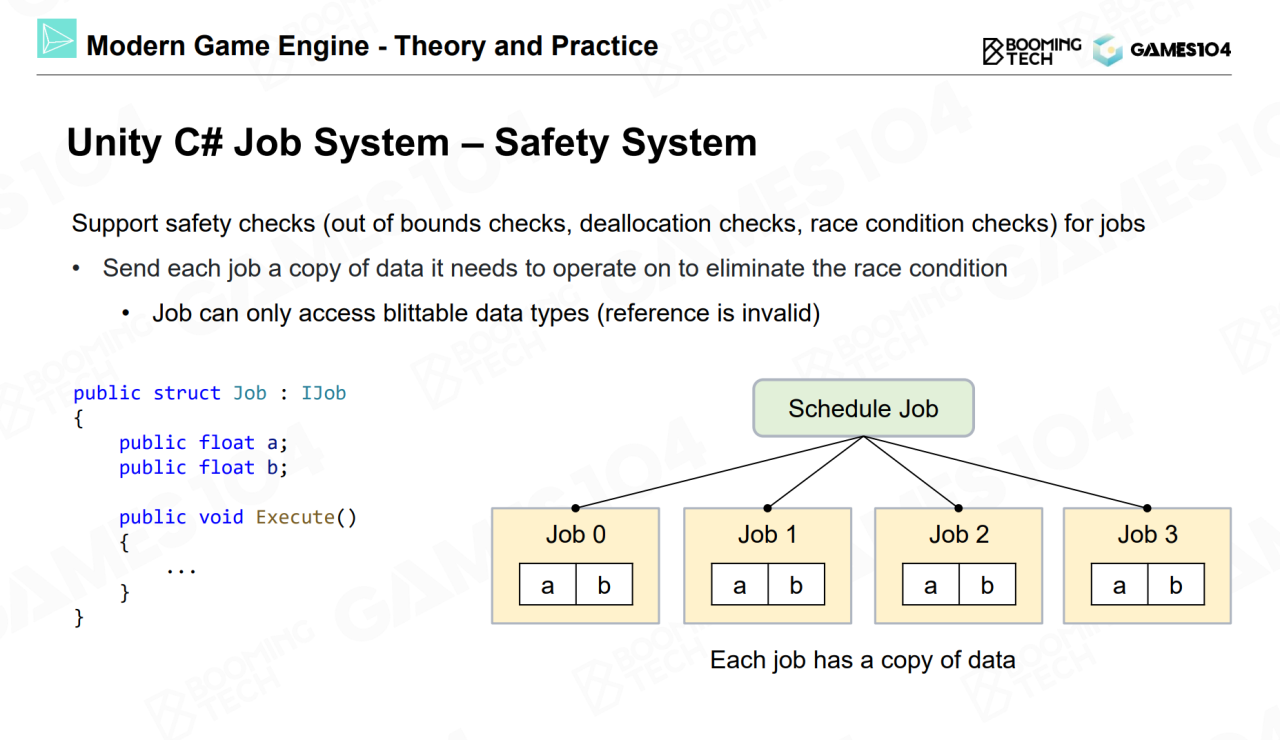Click the Job 0 label
The height and width of the screenshot is (740, 1280).
575,535
